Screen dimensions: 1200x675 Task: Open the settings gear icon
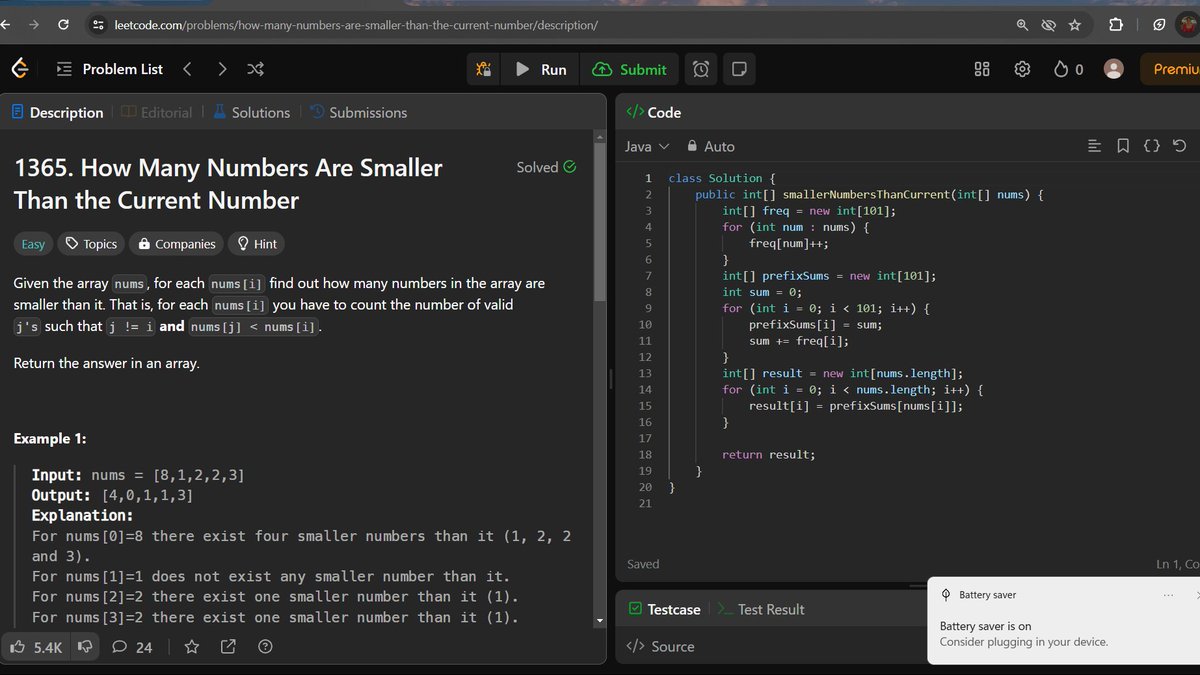tap(1022, 69)
